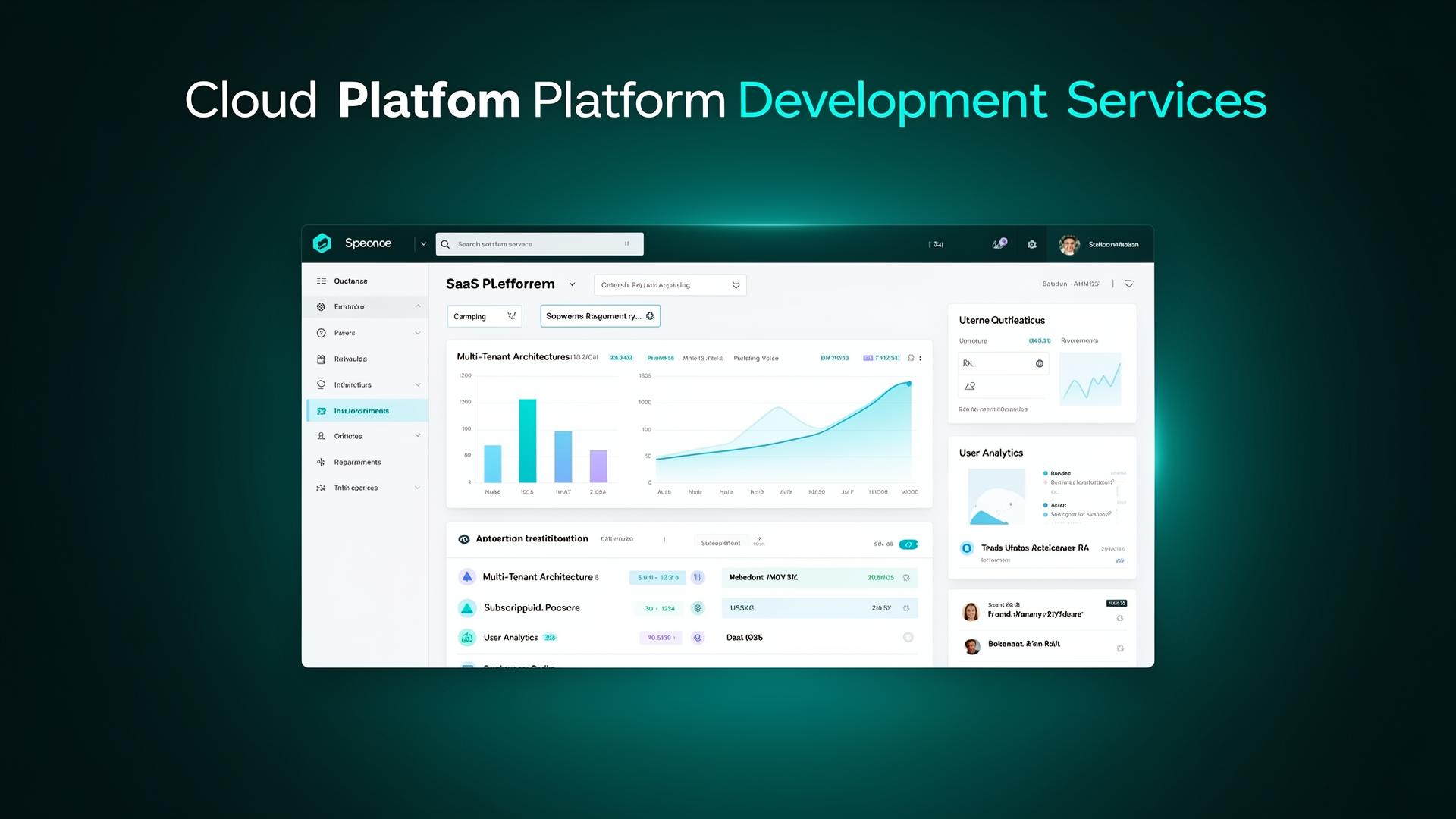The width and height of the screenshot is (1456, 819).
Task: Click the end data point on line chart
Action: tap(909, 384)
